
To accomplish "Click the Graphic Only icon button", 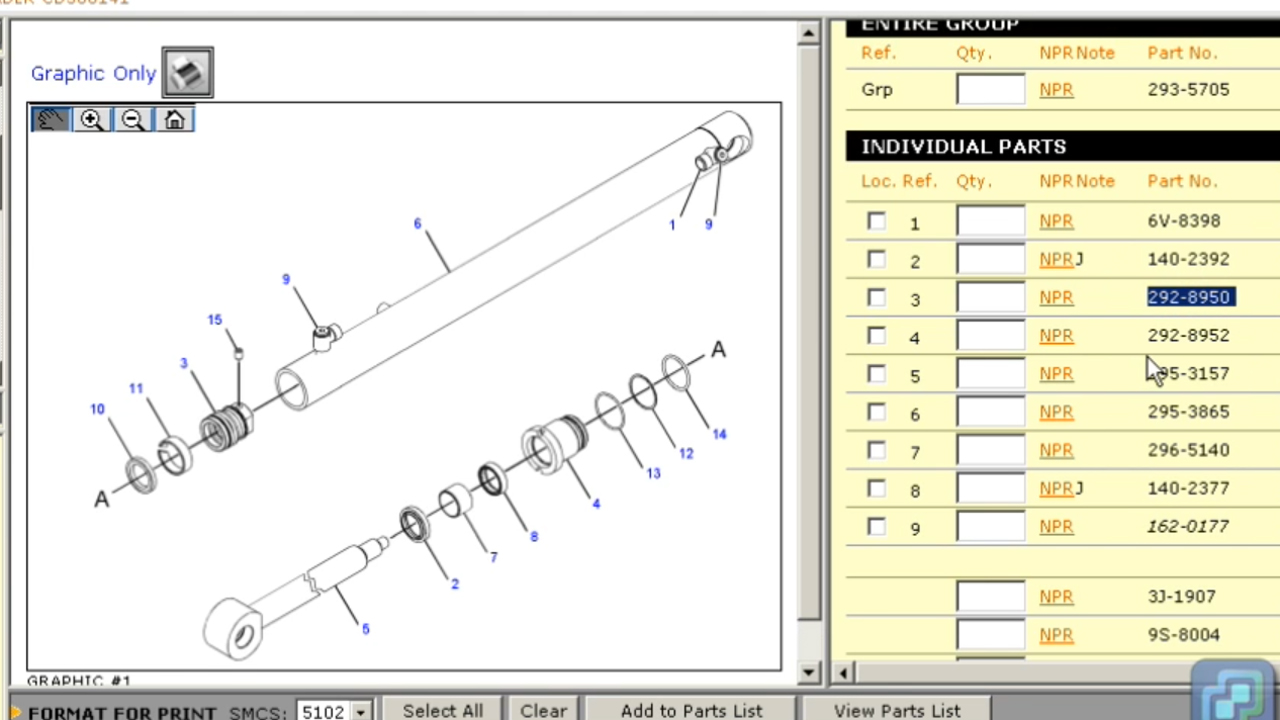I will click(187, 72).
